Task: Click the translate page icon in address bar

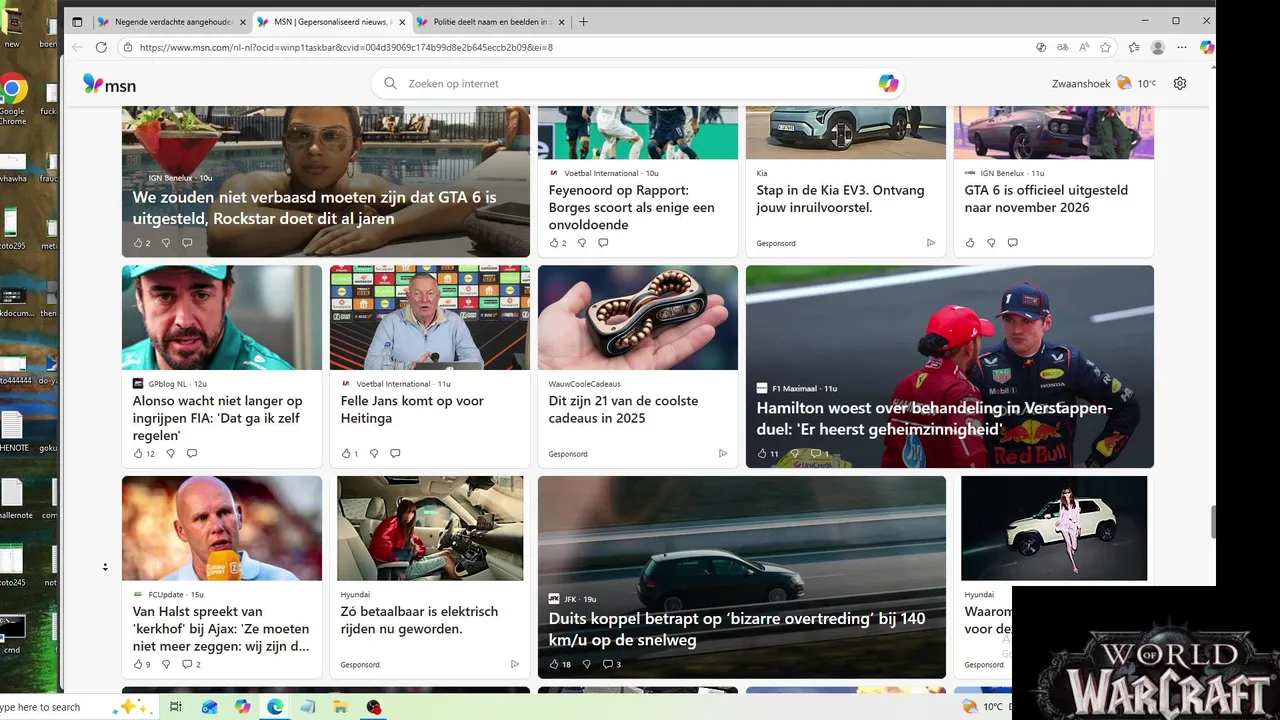Action: pos(1062,47)
